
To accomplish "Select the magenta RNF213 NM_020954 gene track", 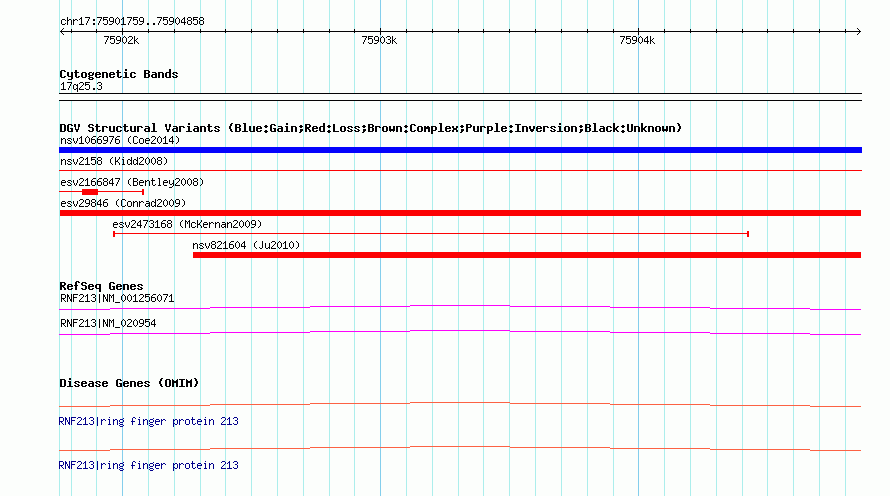I will click(460, 333).
